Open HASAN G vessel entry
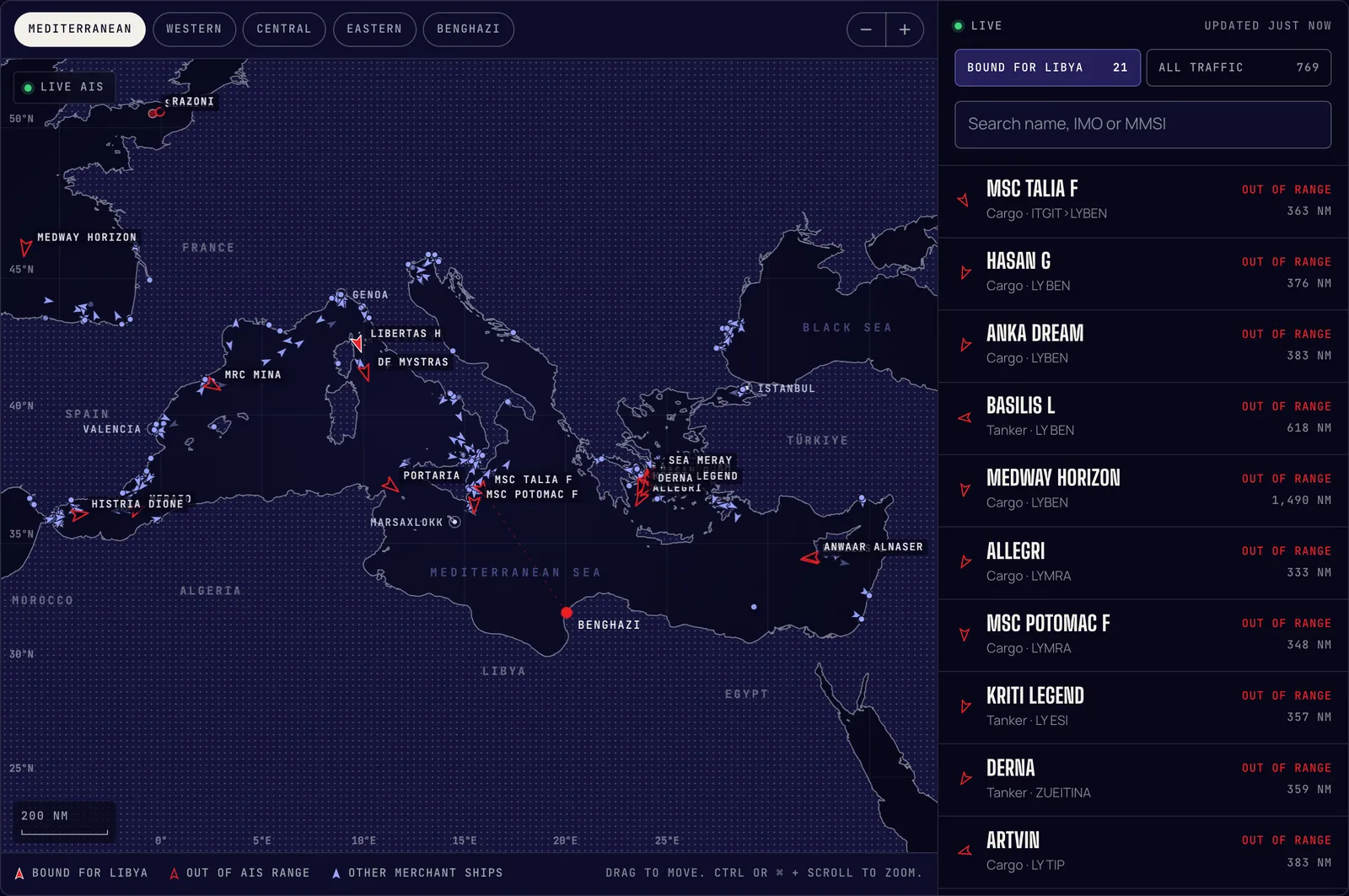1349x896 pixels. click(1143, 273)
